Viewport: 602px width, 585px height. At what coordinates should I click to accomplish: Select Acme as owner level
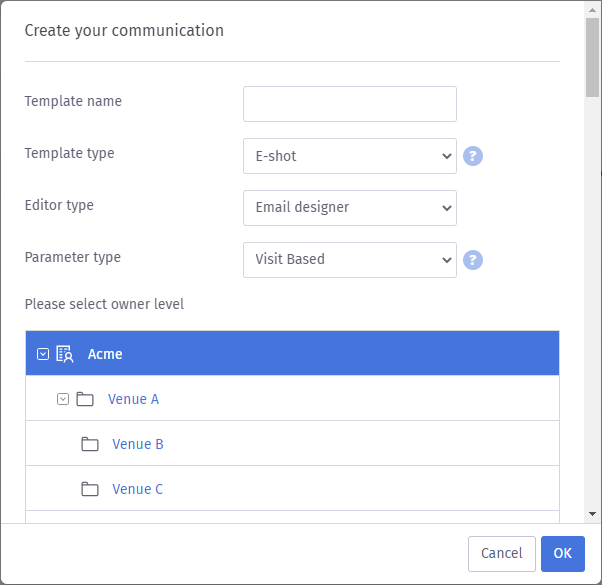[x=105, y=354]
